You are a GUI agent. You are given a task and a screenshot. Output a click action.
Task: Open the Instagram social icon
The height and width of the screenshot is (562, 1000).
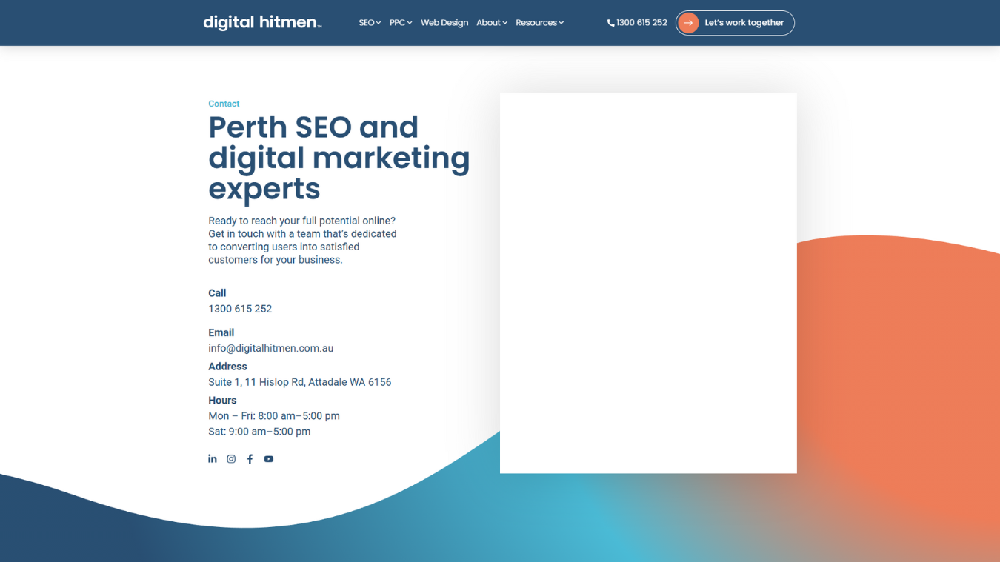[231, 459]
